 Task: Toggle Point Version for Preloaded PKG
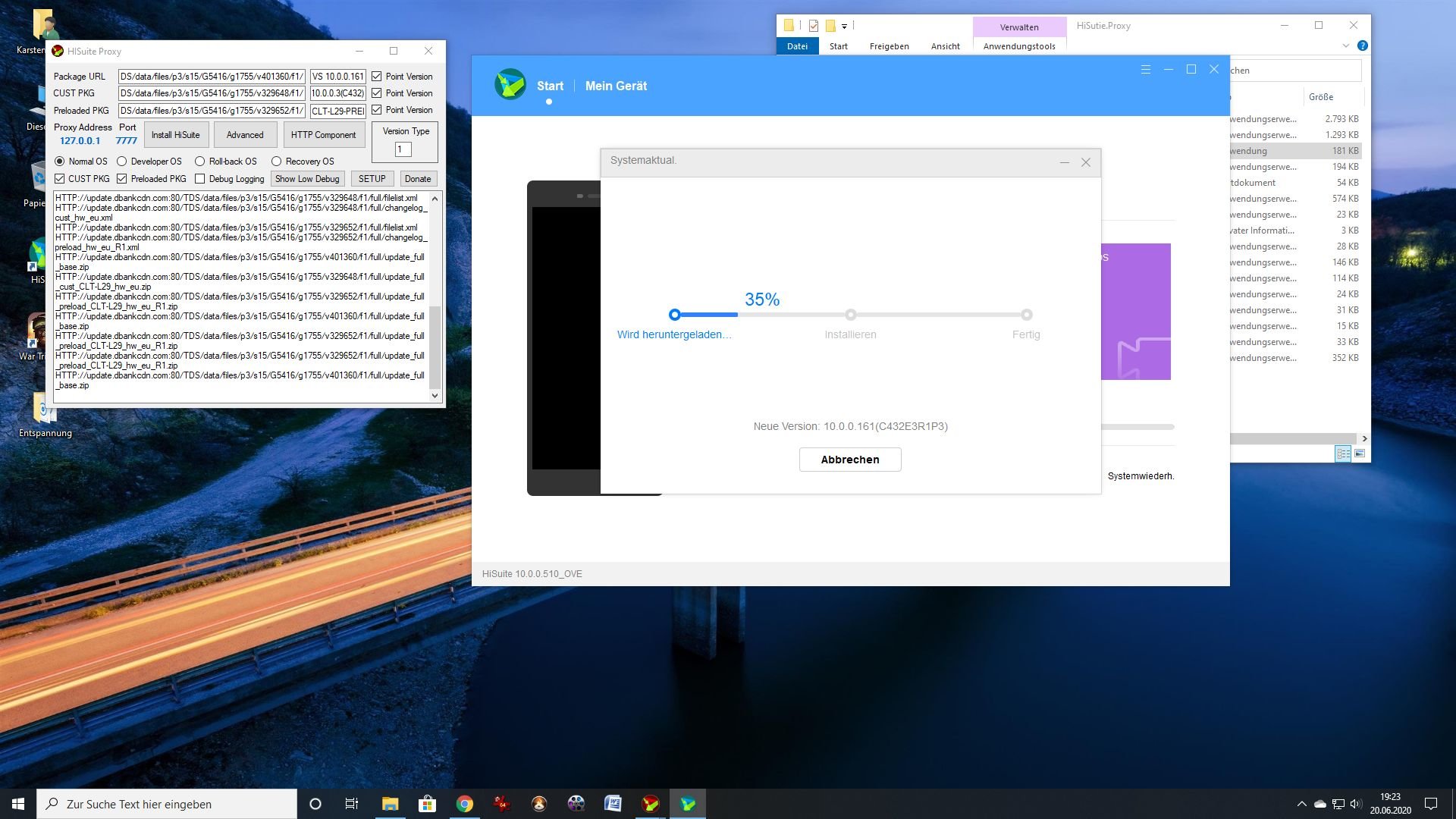pyautogui.click(x=377, y=110)
